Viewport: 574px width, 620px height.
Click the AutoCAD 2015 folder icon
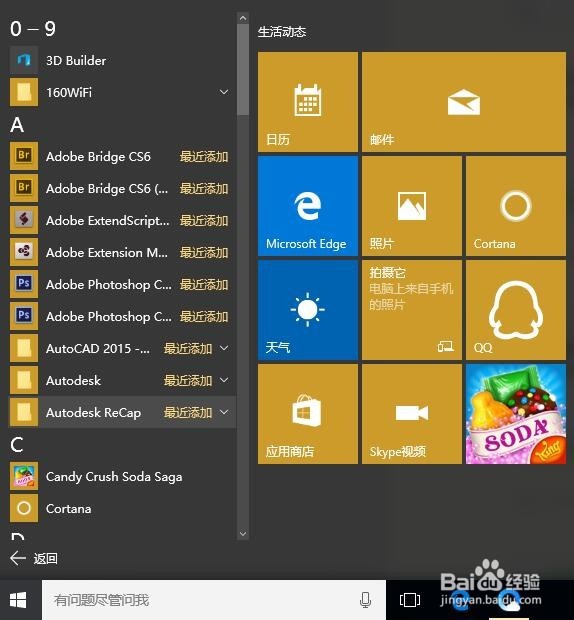point(24,348)
